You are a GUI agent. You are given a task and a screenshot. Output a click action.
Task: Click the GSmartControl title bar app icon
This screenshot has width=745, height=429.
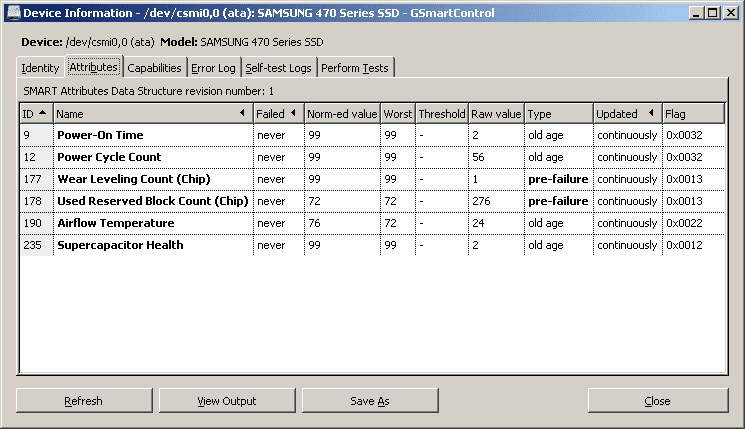(x=14, y=13)
